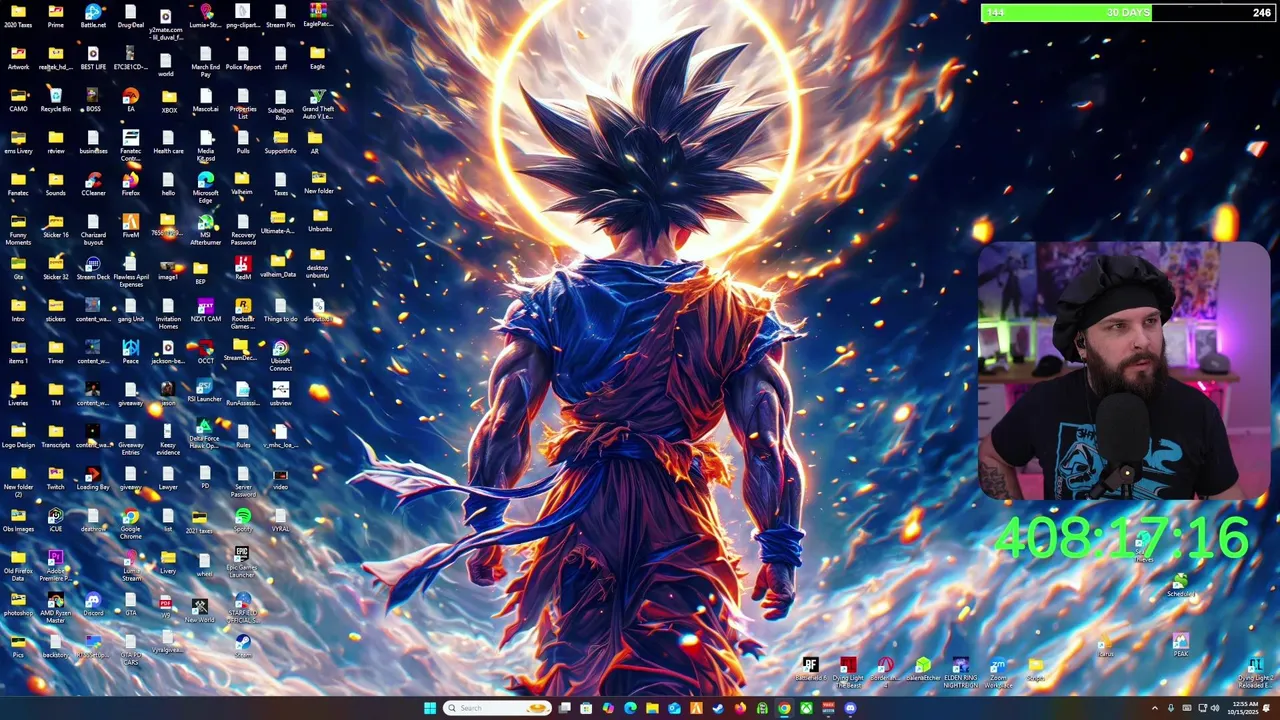Launch the Steam desktop shortcut
The image size is (1280, 720).
(243, 646)
